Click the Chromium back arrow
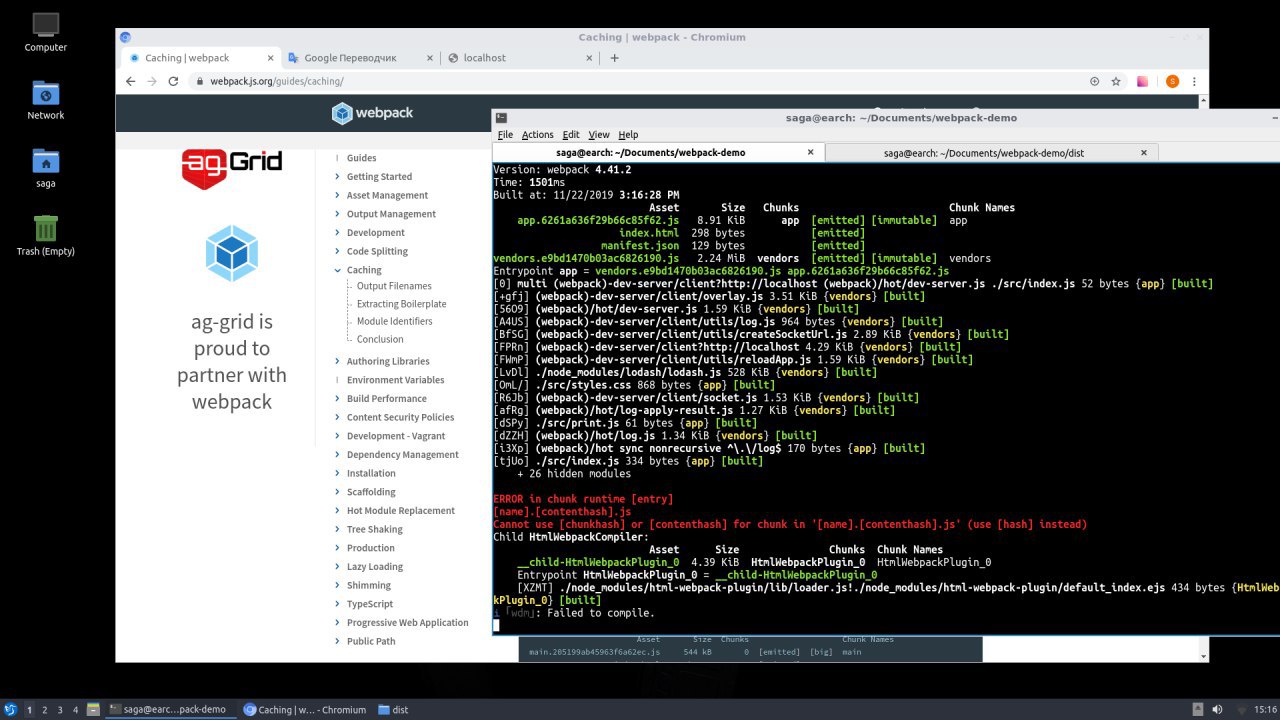The width and height of the screenshot is (1280, 720). (130, 82)
